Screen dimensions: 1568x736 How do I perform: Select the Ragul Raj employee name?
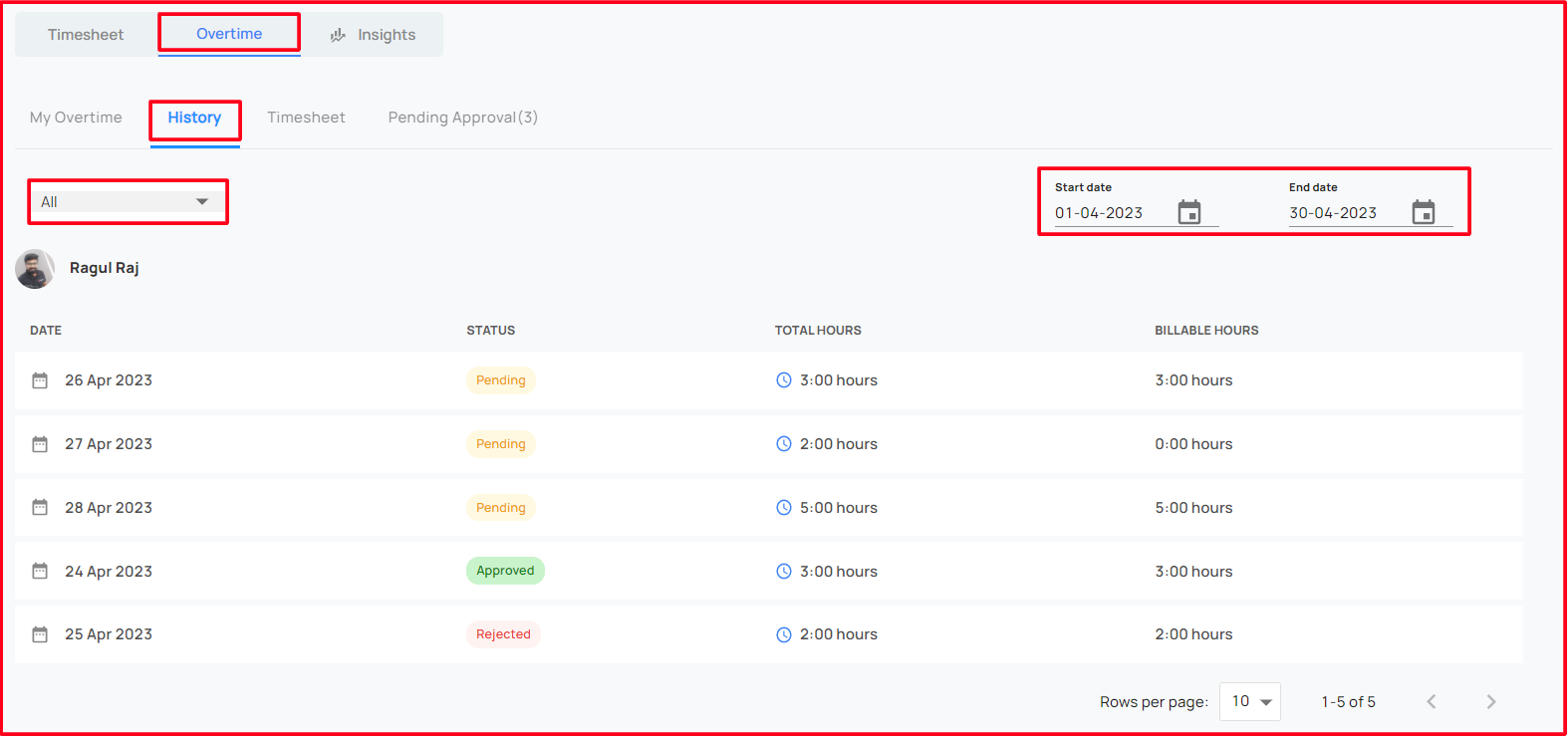point(105,268)
